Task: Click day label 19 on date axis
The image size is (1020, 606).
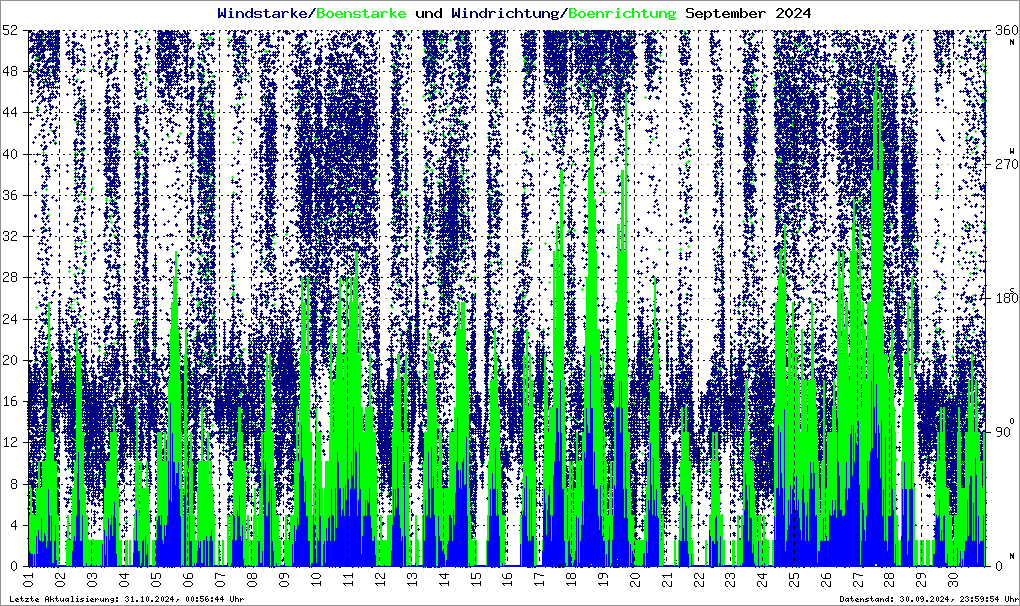Action: (x=603, y=577)
